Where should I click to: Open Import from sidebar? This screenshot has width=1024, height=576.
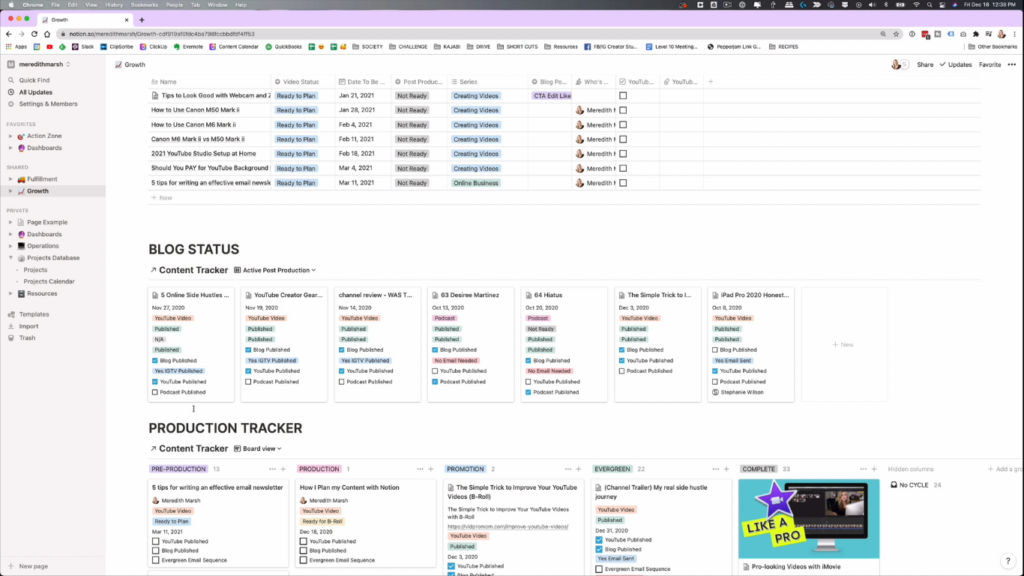(x=28, y=326)
